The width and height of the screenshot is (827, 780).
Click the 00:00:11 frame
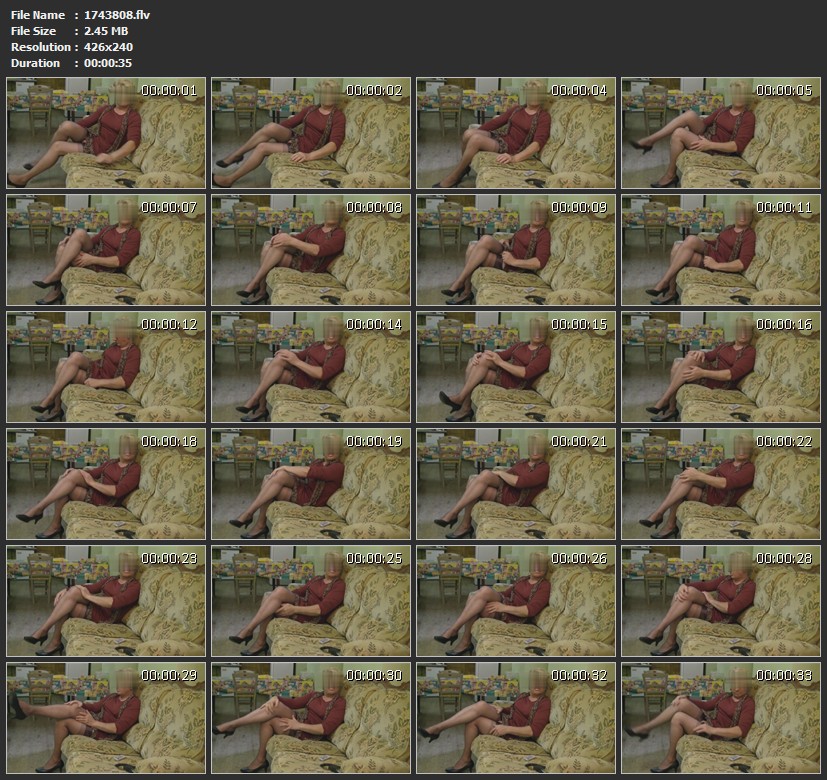click(721, 250)
